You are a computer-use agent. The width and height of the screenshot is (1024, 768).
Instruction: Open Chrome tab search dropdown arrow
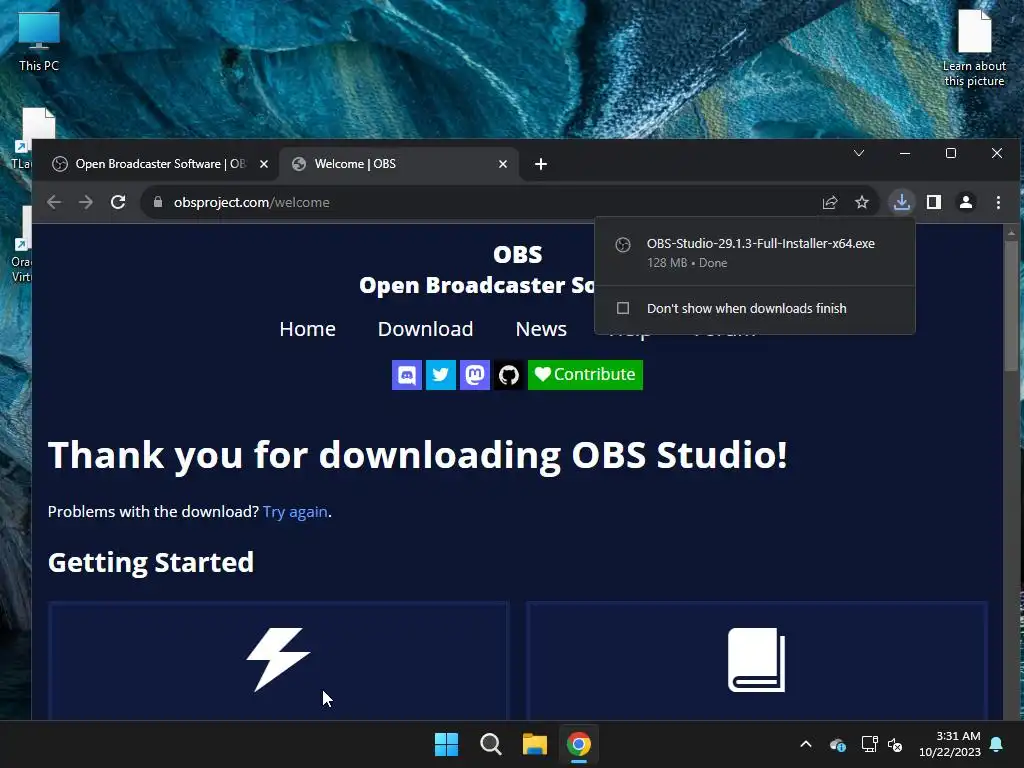coord(859,153)
